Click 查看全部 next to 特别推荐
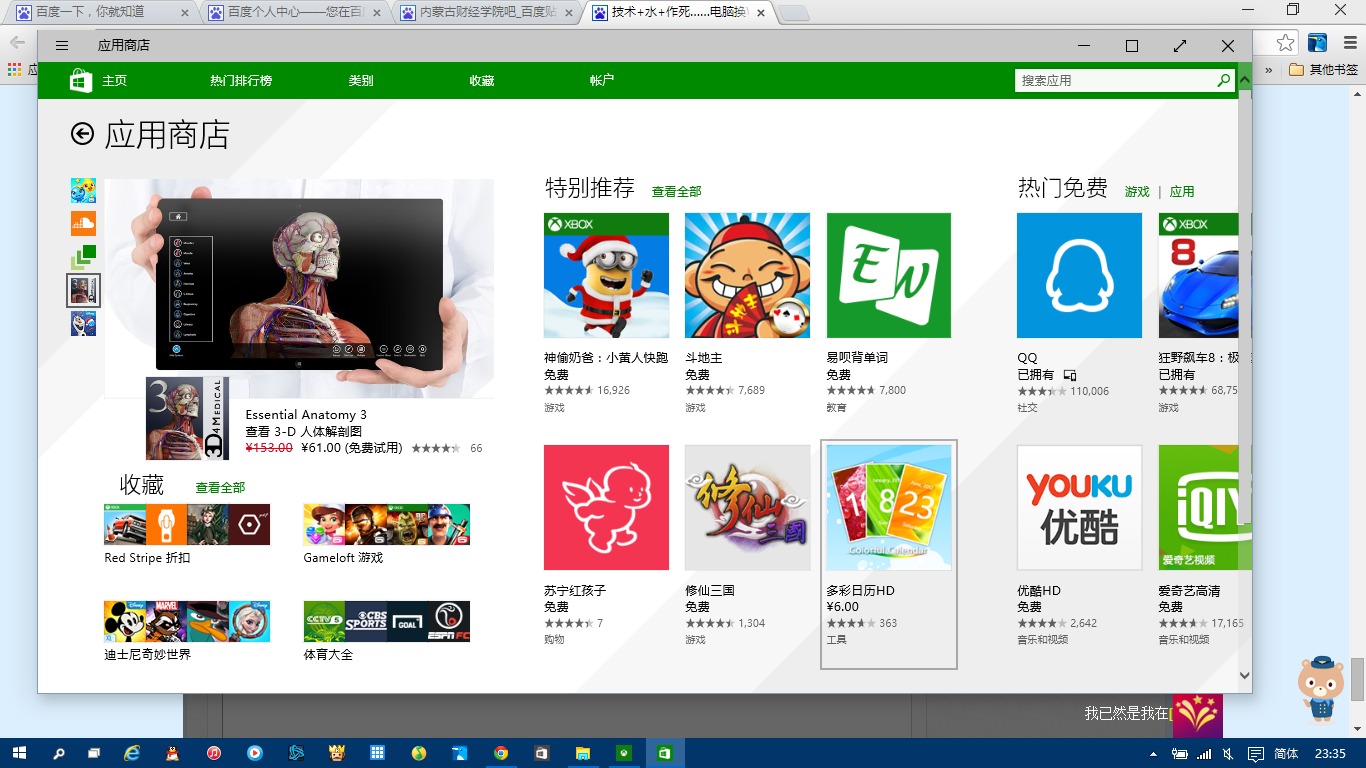The width and height of the screenshot is (1366, 768). 677,191
